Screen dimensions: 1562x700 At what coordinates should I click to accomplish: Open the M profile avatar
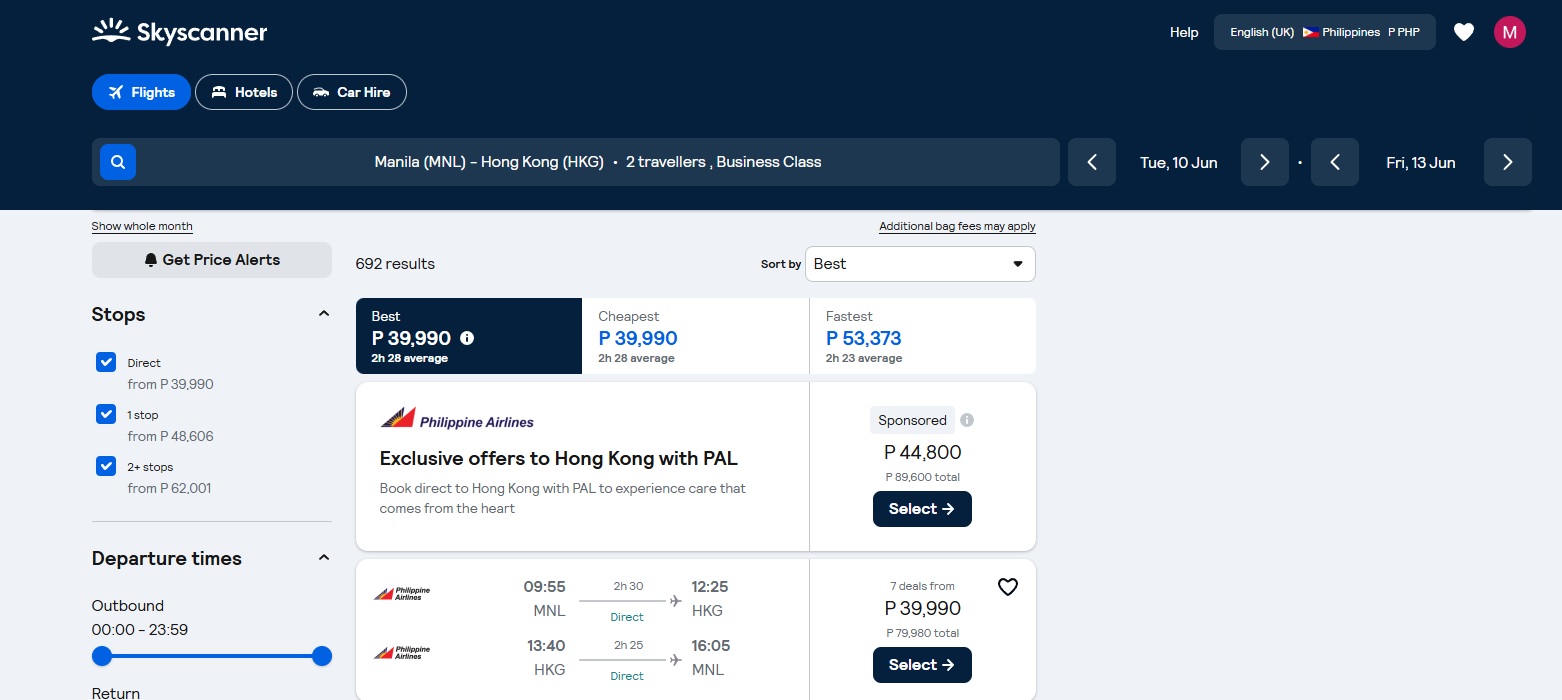pyautogui.click(x=1509, y=32)
